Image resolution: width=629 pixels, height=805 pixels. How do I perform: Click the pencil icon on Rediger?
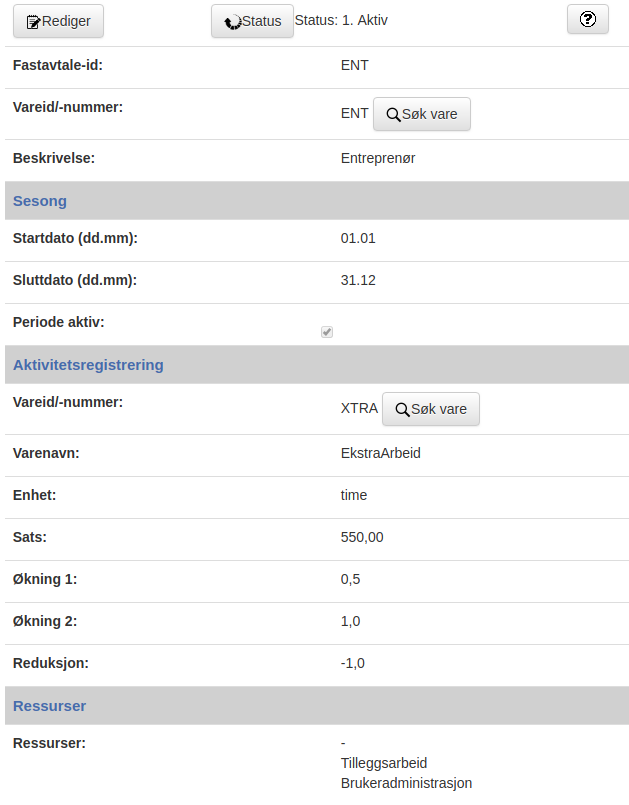[33, 22]
